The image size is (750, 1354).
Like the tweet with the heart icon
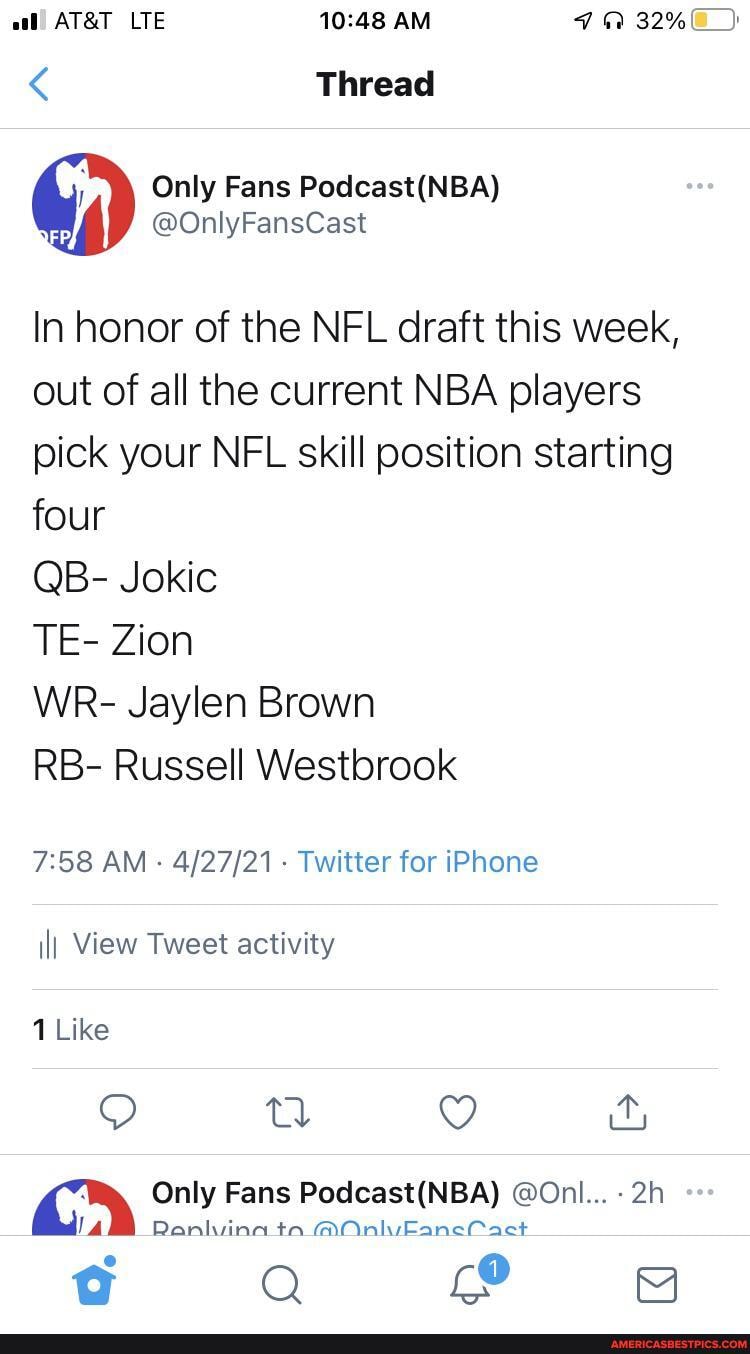pyautogui.click(x=458, y=1111)
